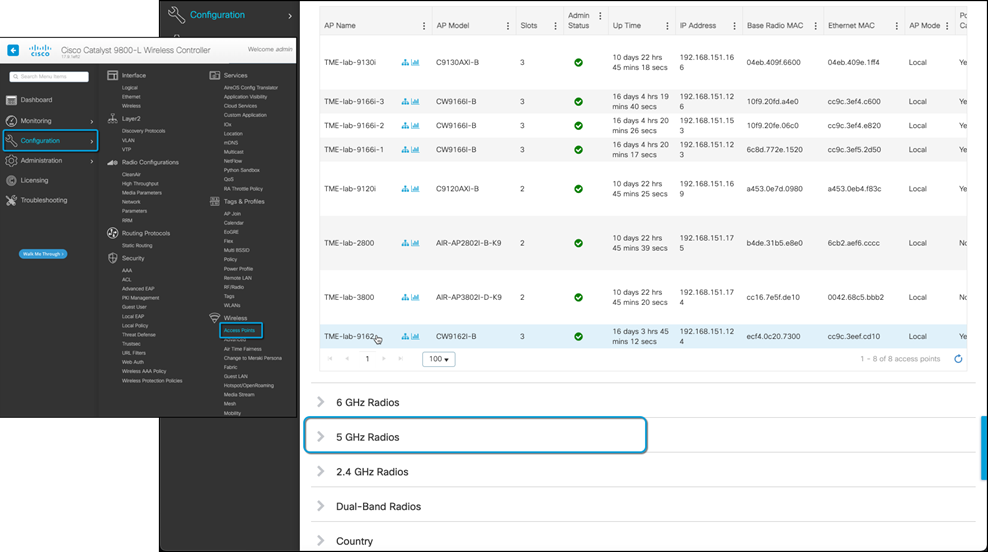Expand the Country section
988x552 pixels.
click(x=321, y=541)
